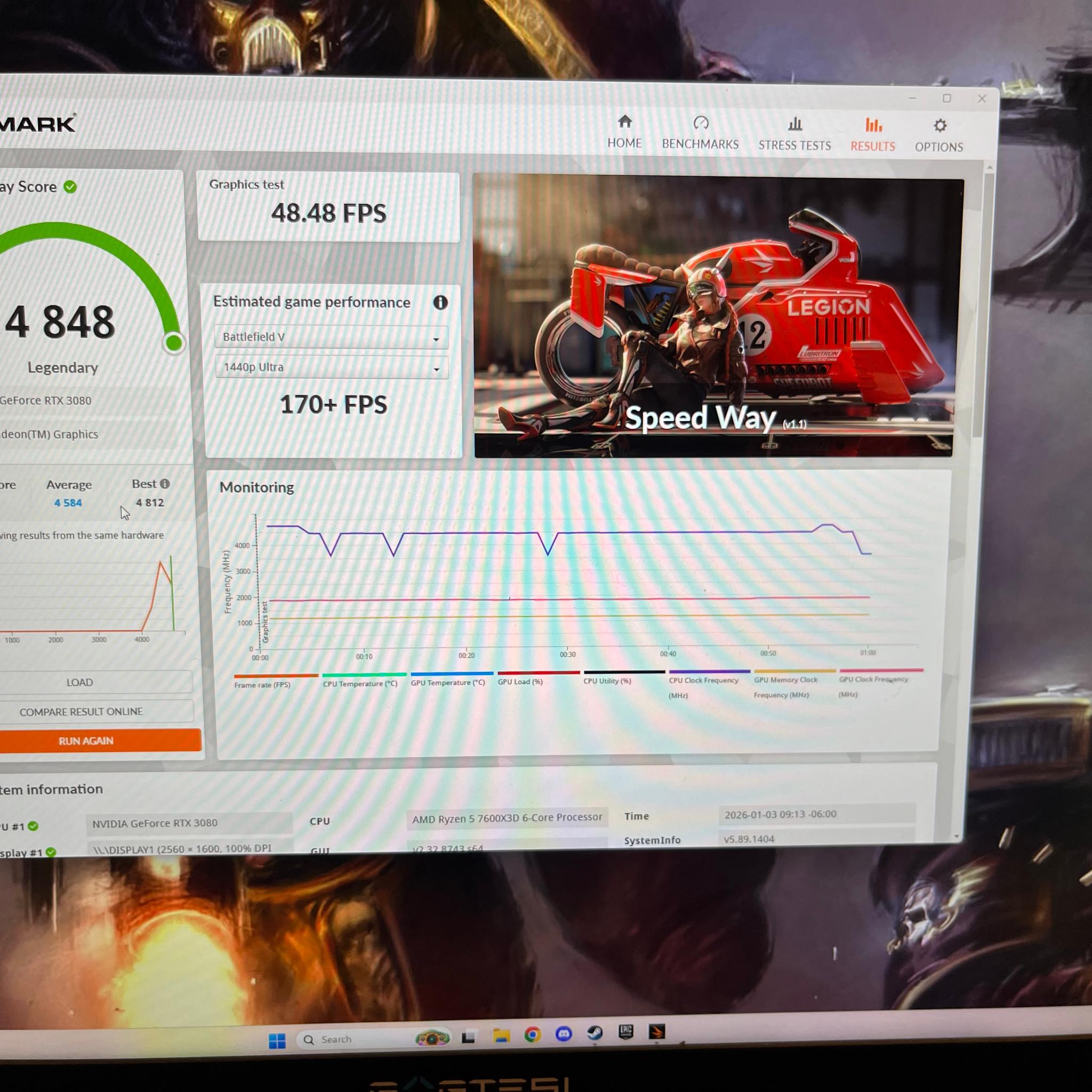Viewport: 1092px width, 1092px height.
Task: Click green check next to GPU #1
Action: (34, 826)
